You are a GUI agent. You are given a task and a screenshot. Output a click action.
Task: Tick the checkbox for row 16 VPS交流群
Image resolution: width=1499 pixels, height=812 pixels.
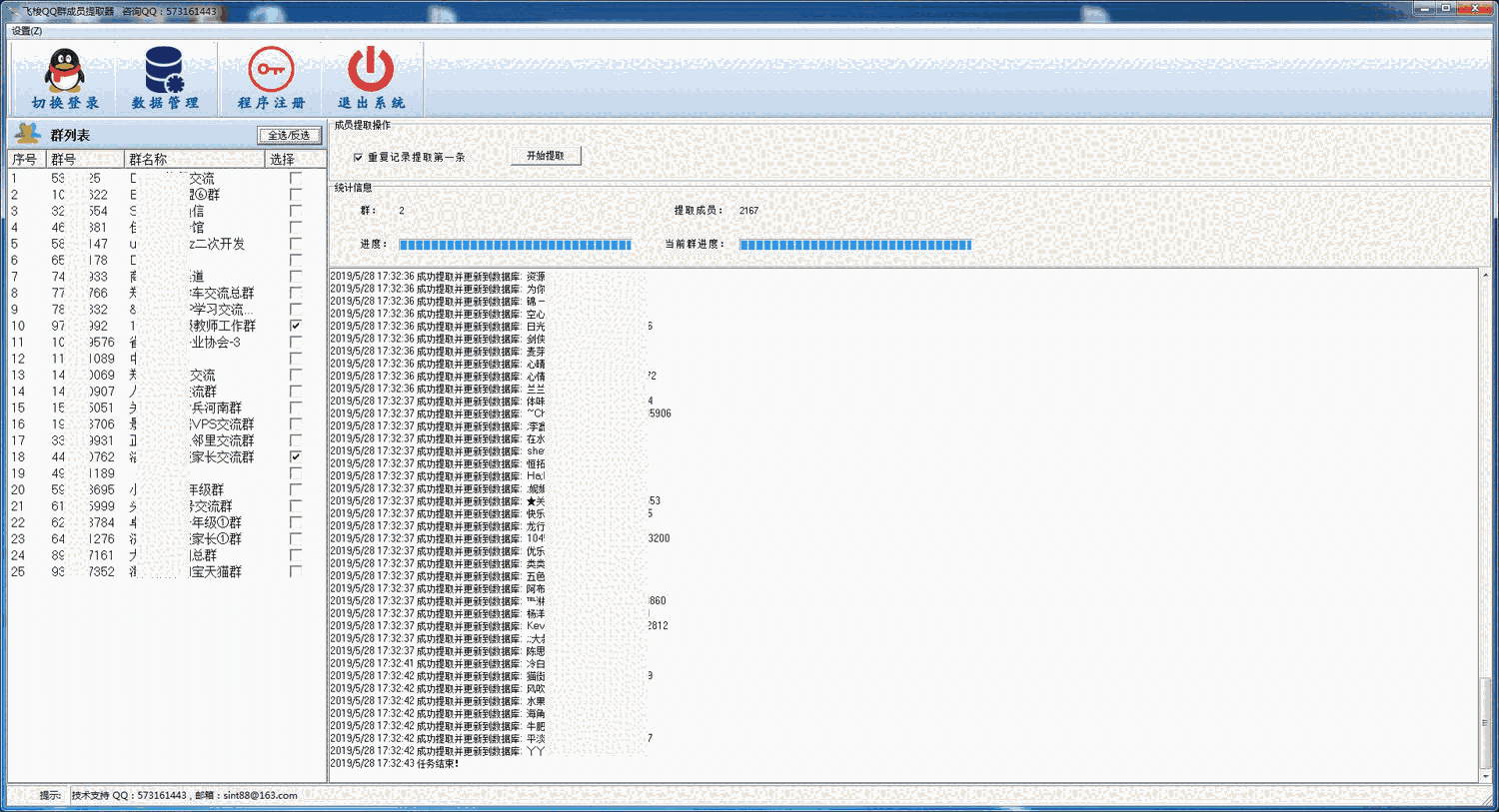click(x=296, y=423)
